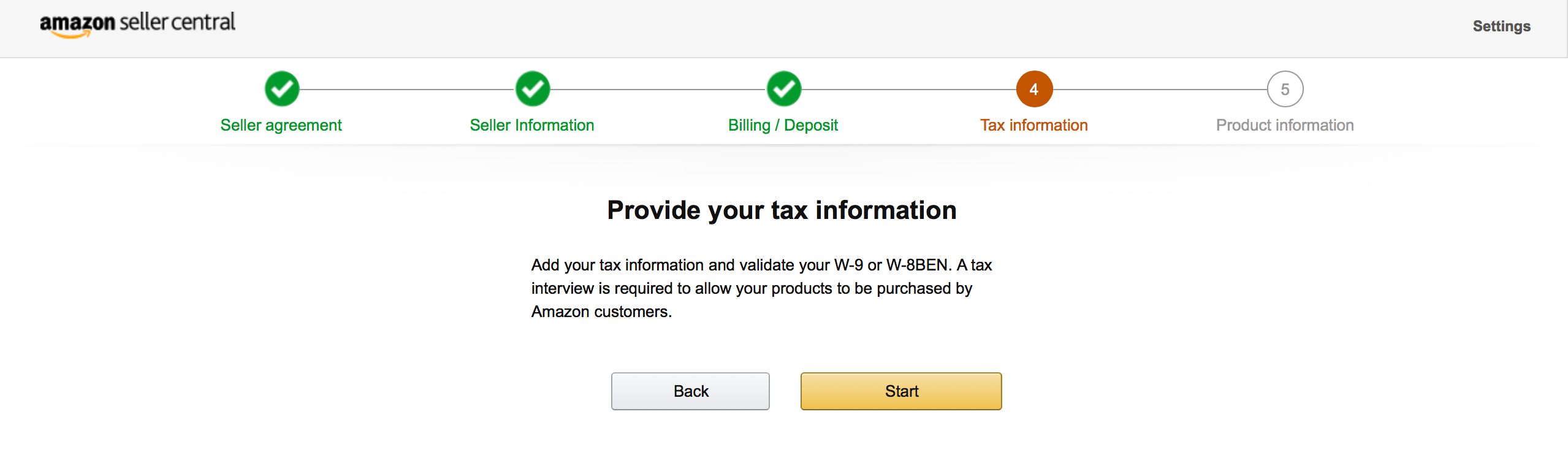
Task: Click the green checkmark above Billing / Deposit
Action: pyautogui.click(x=784, y=89)
